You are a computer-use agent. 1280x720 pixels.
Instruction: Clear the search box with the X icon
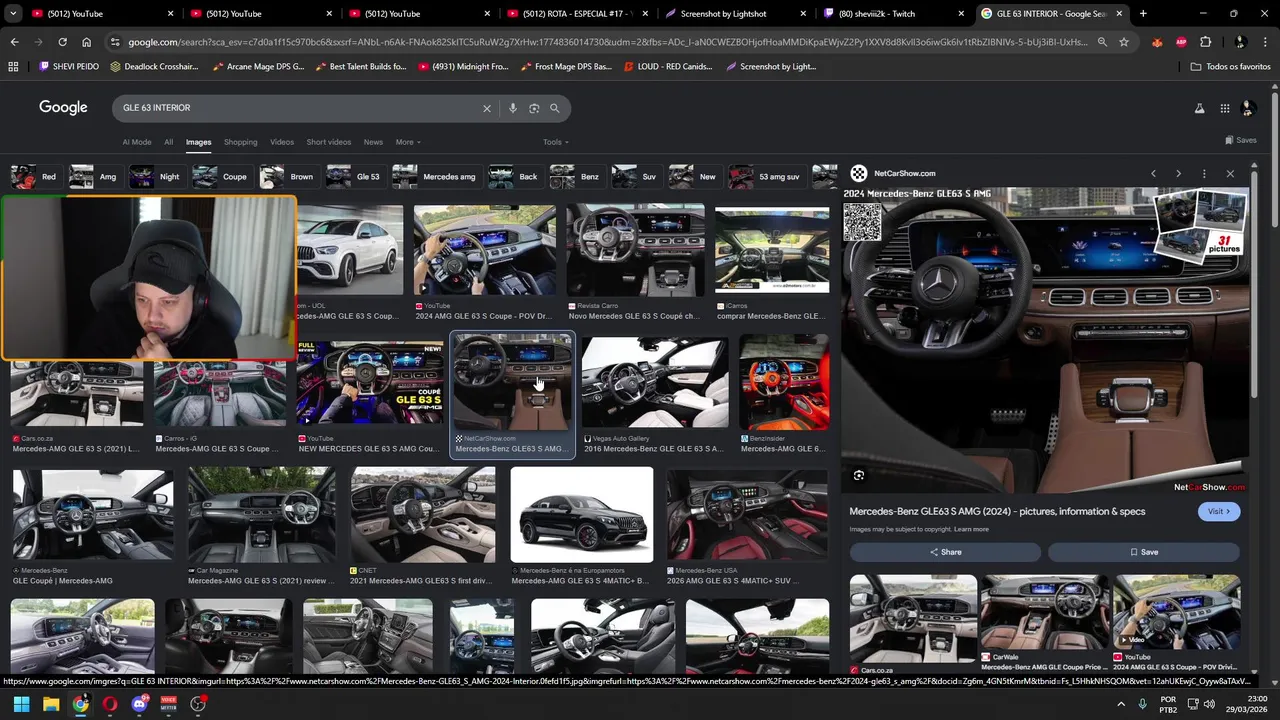[487, 108]
